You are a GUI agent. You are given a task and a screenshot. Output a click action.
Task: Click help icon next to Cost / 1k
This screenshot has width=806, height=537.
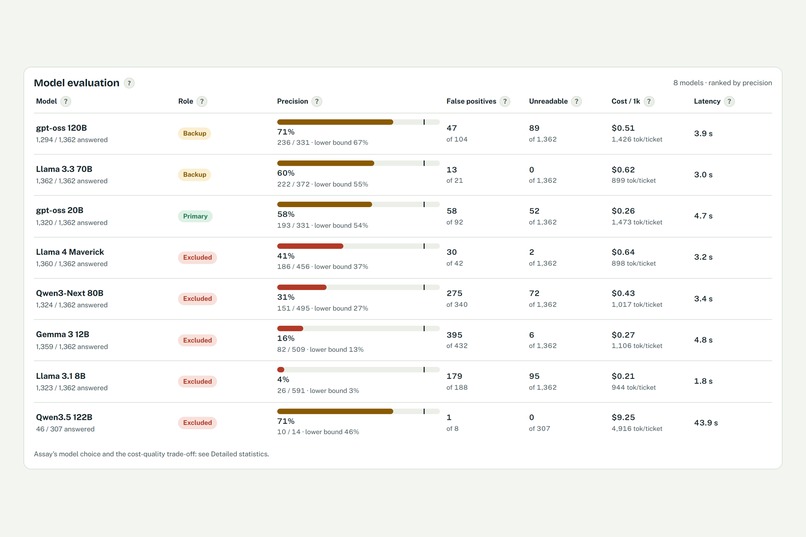click(x=649, y=101)
